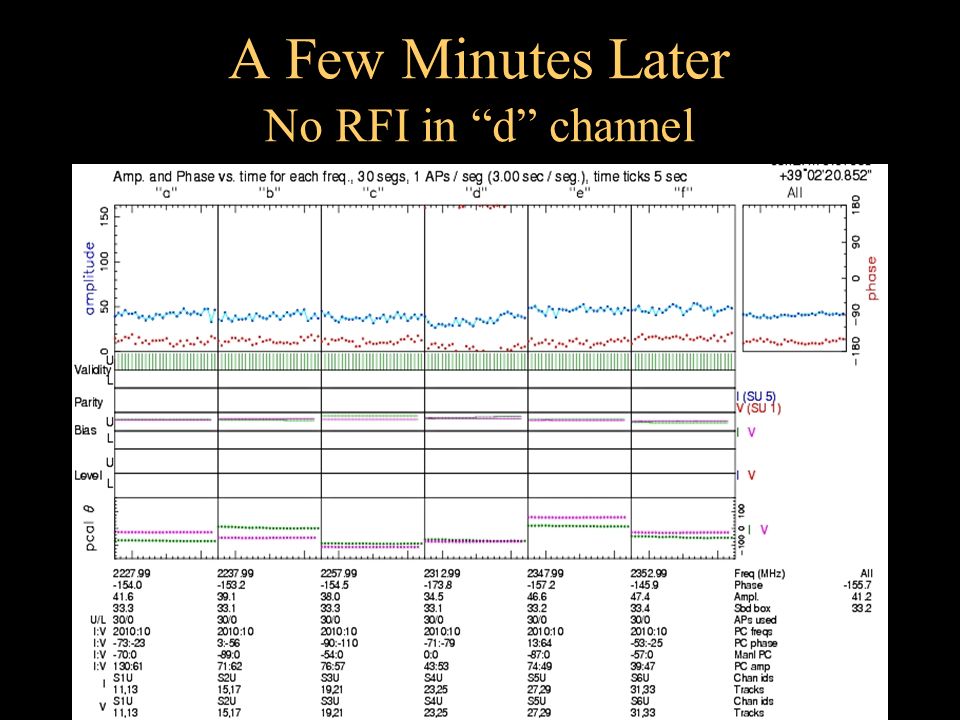
Task: Click the blue "amplitude" axis label
Action: [x=90, y=279]
